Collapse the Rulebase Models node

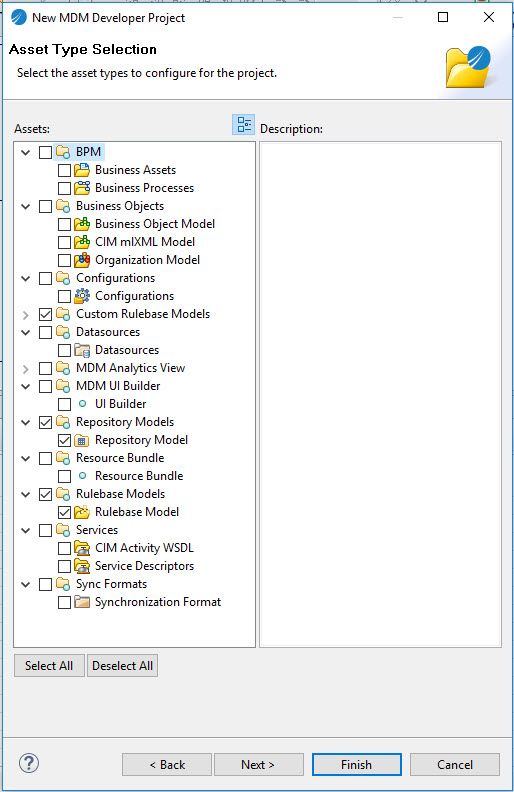tap(26, 494)
